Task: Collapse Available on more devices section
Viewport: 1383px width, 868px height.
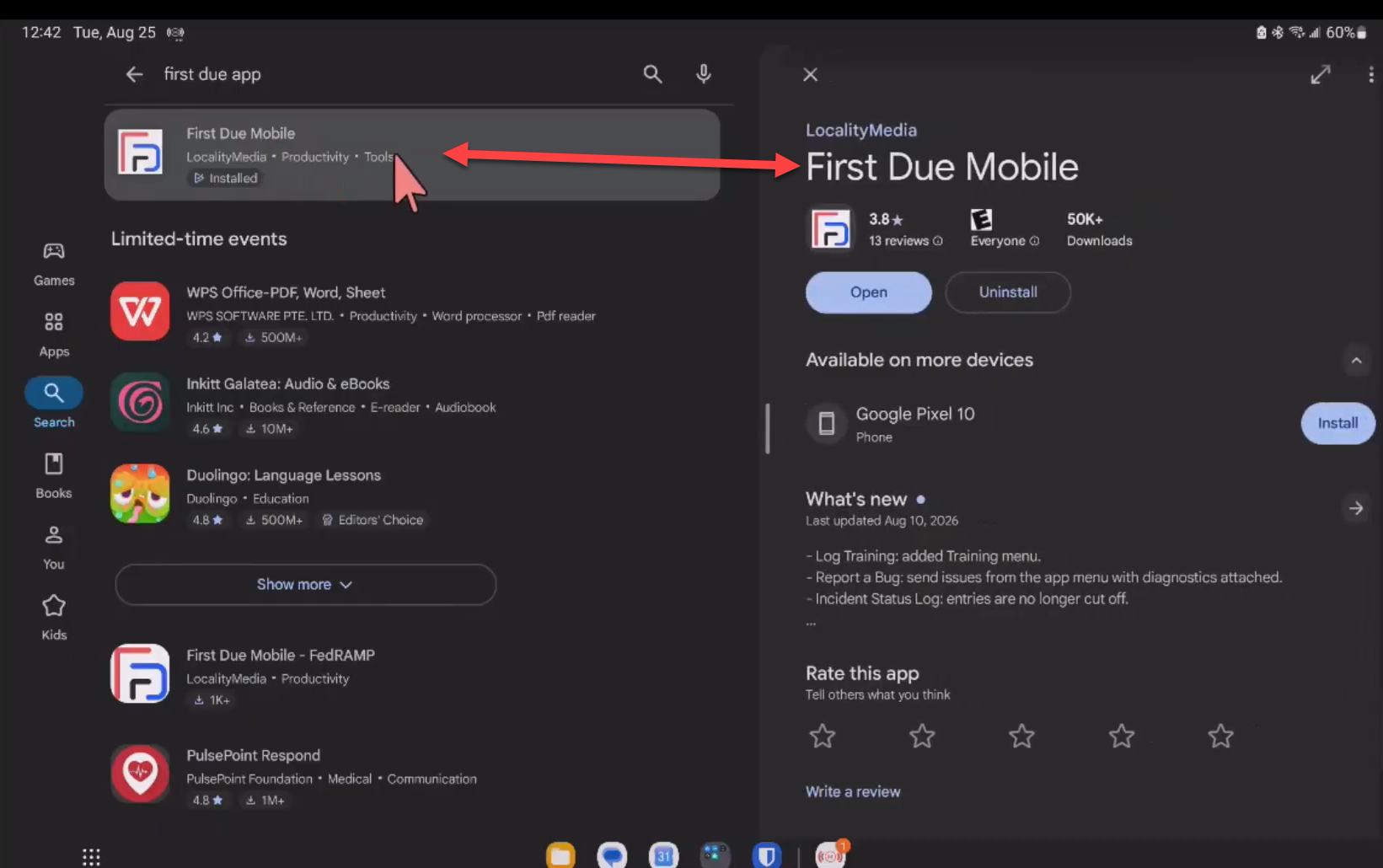Action: (1356, 361)
